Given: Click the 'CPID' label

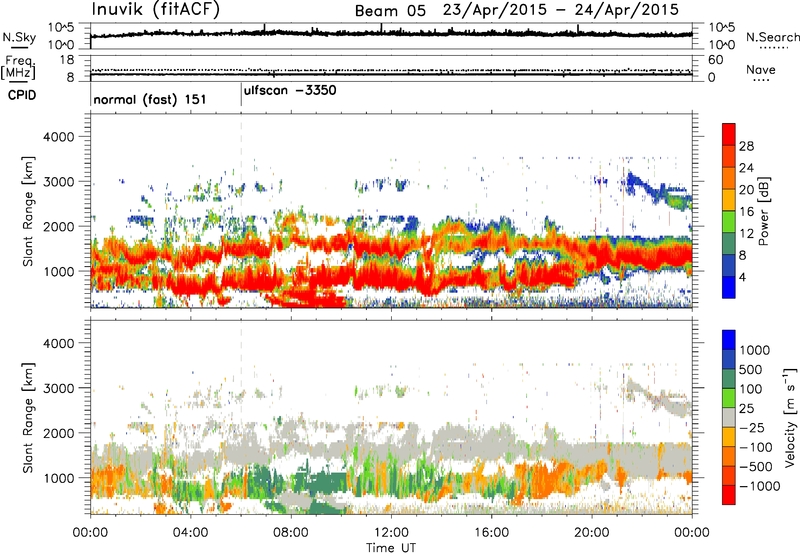Looking at the screenshot, I should point(22,95).
